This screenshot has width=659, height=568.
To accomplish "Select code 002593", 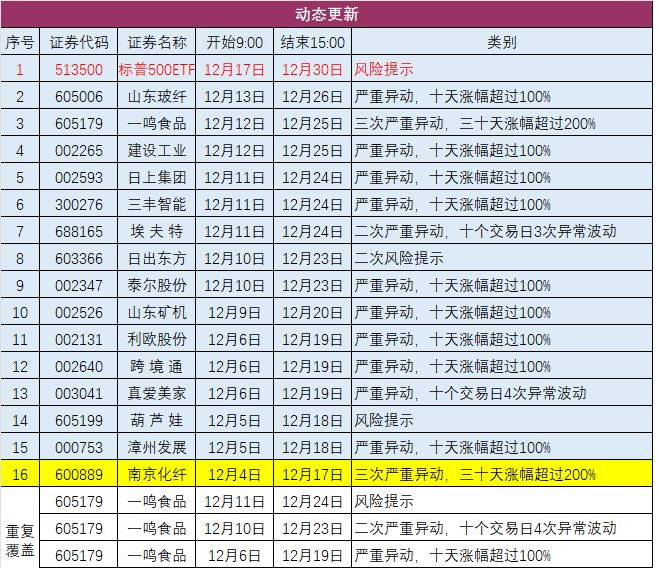I will [x=79, y=177].
